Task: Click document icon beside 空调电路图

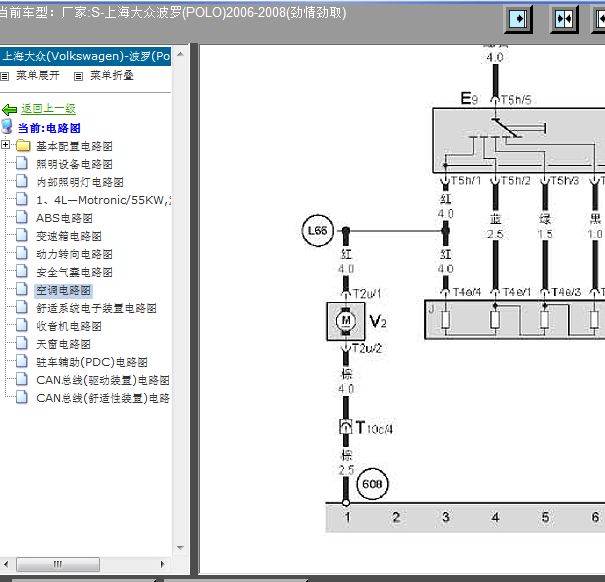Action: pos(22,289)
